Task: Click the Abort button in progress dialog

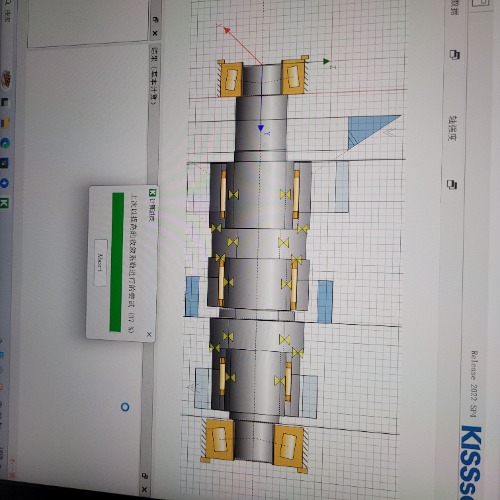Action: (x=100, y=262)
